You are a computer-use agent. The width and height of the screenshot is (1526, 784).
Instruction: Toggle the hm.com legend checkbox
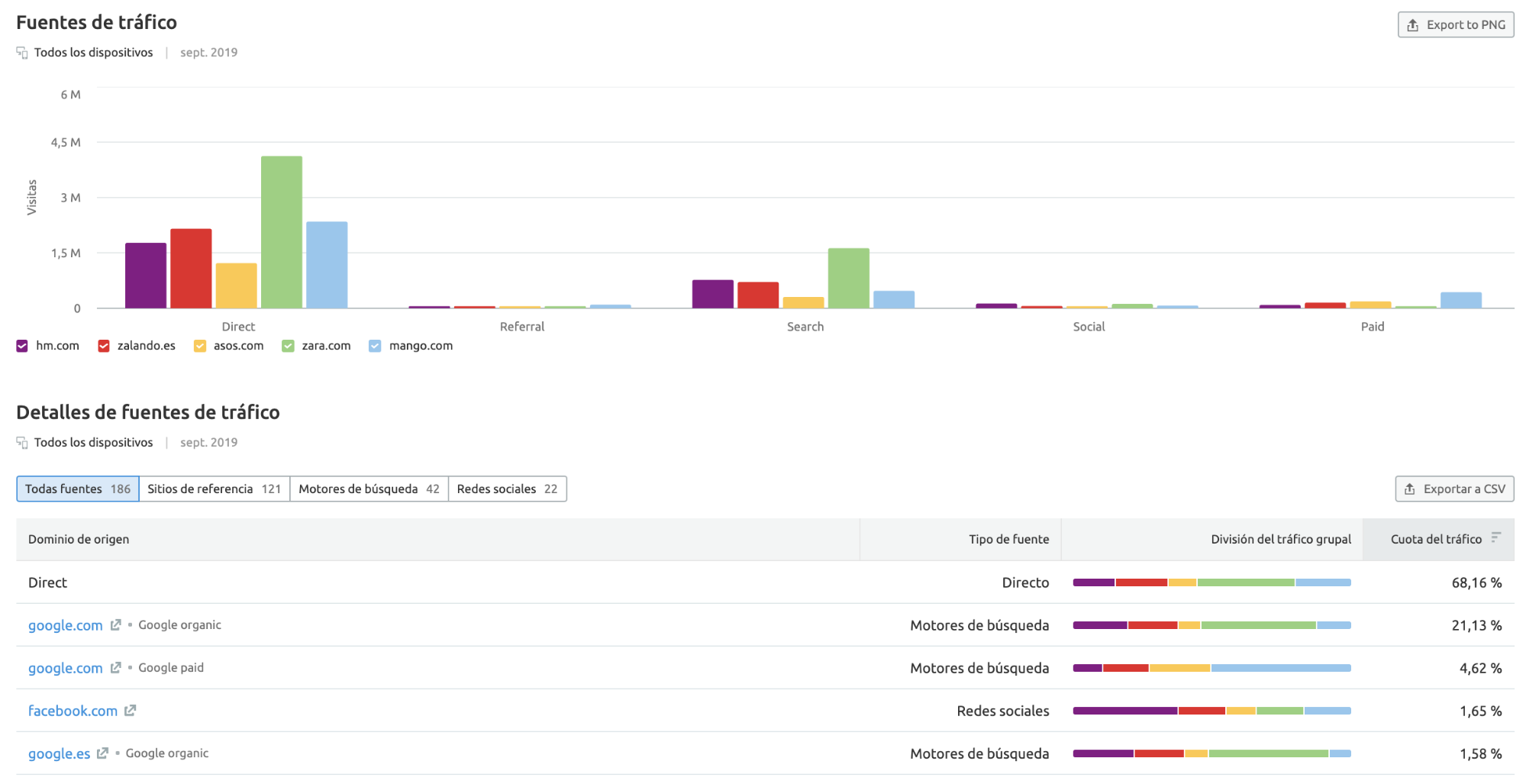pyautogui.click(x=22, y=346)
